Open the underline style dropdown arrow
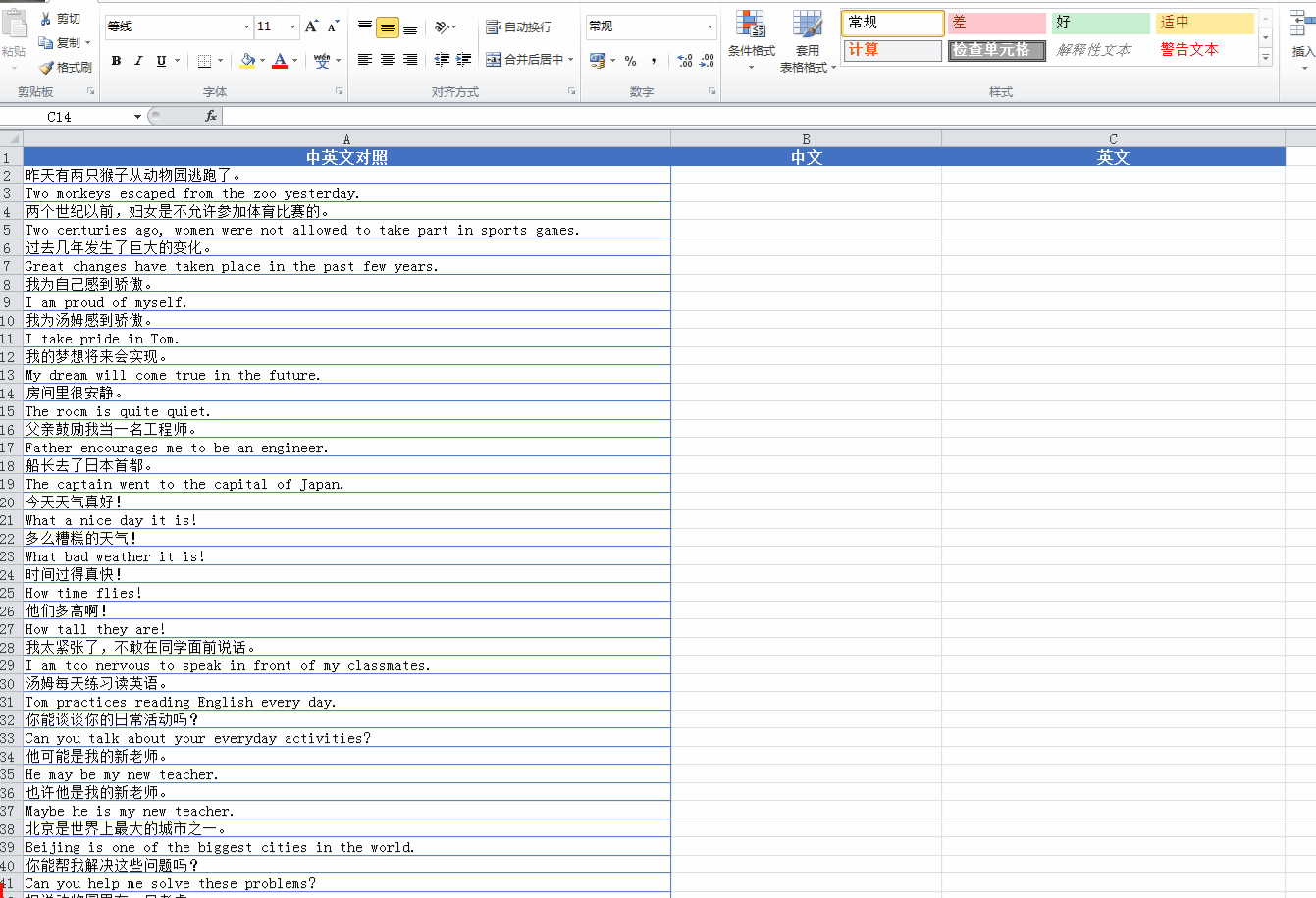This screenshot has height=898, width=1316. point(178,61)
